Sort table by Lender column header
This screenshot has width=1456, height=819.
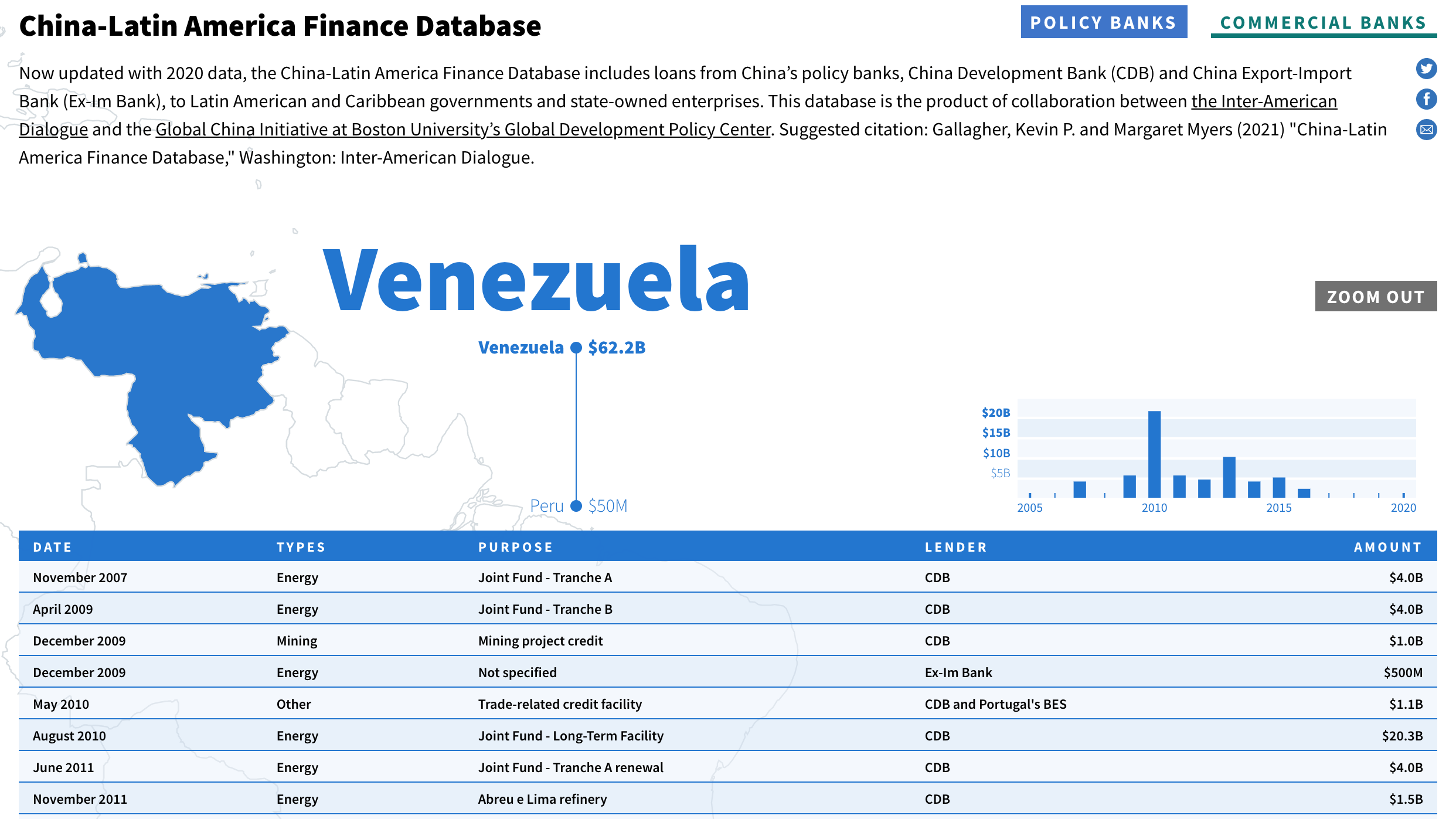(x=956, y=547)
